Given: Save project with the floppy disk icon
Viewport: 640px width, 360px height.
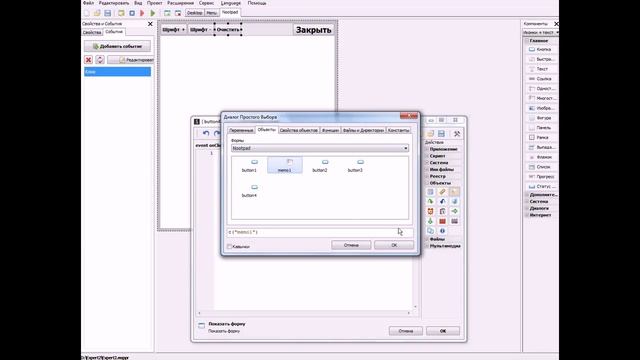Looking at the screenshot, I should [108, 13].
